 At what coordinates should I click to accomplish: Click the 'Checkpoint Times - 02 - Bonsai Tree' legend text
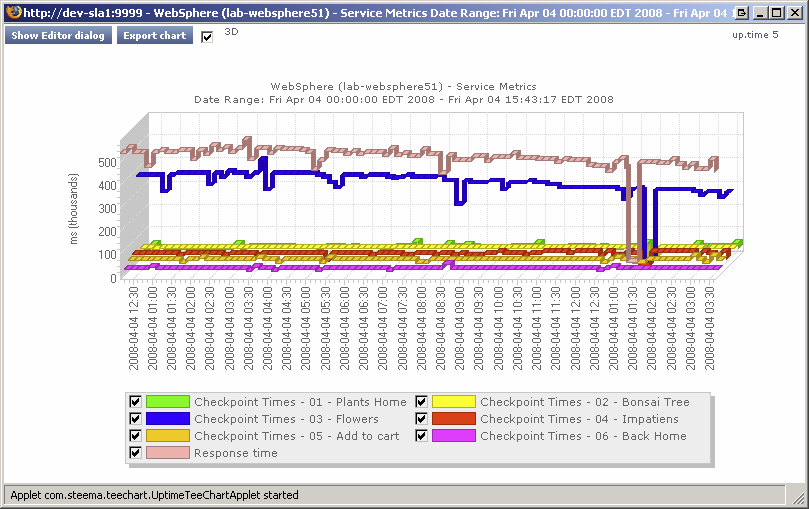585,402
